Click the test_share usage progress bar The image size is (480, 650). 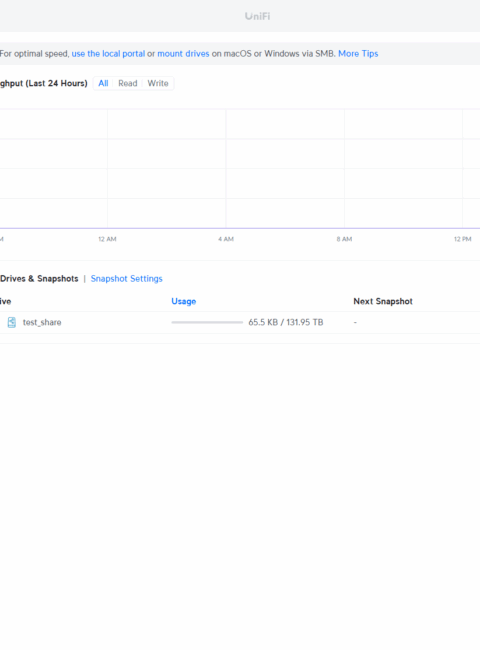click(207, 322)
